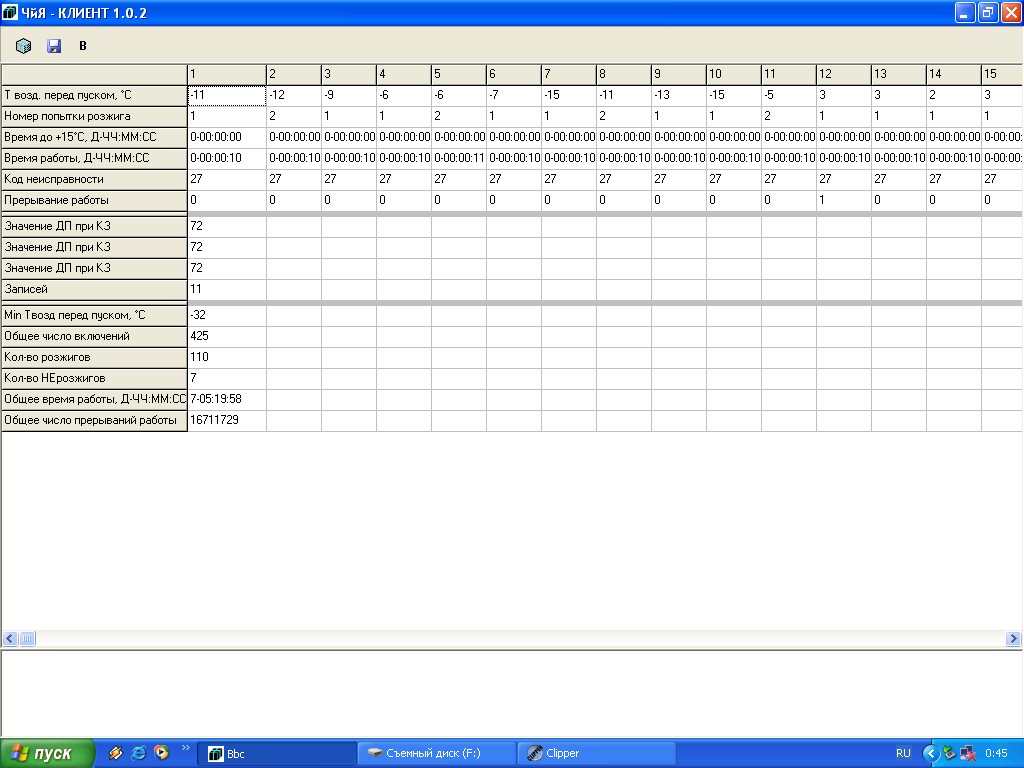
Task: Click the horizontal scrollbar right arrow
Action: pyautogui.click(x=1013, y=639)
